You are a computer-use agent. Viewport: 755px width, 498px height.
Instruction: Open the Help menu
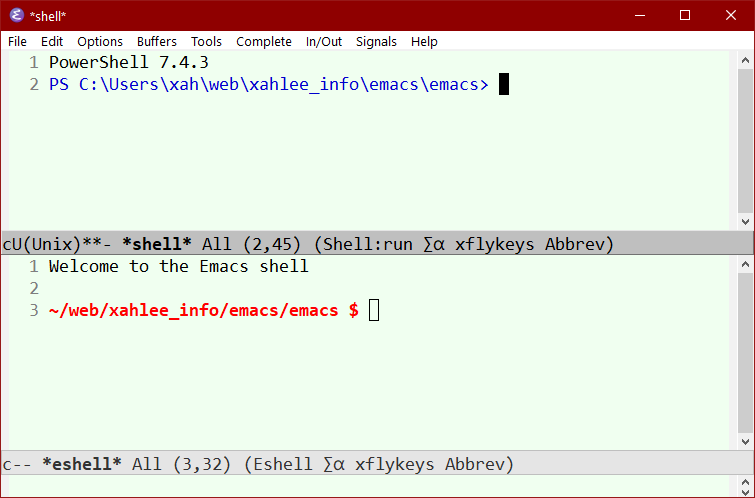pos(424,42)
